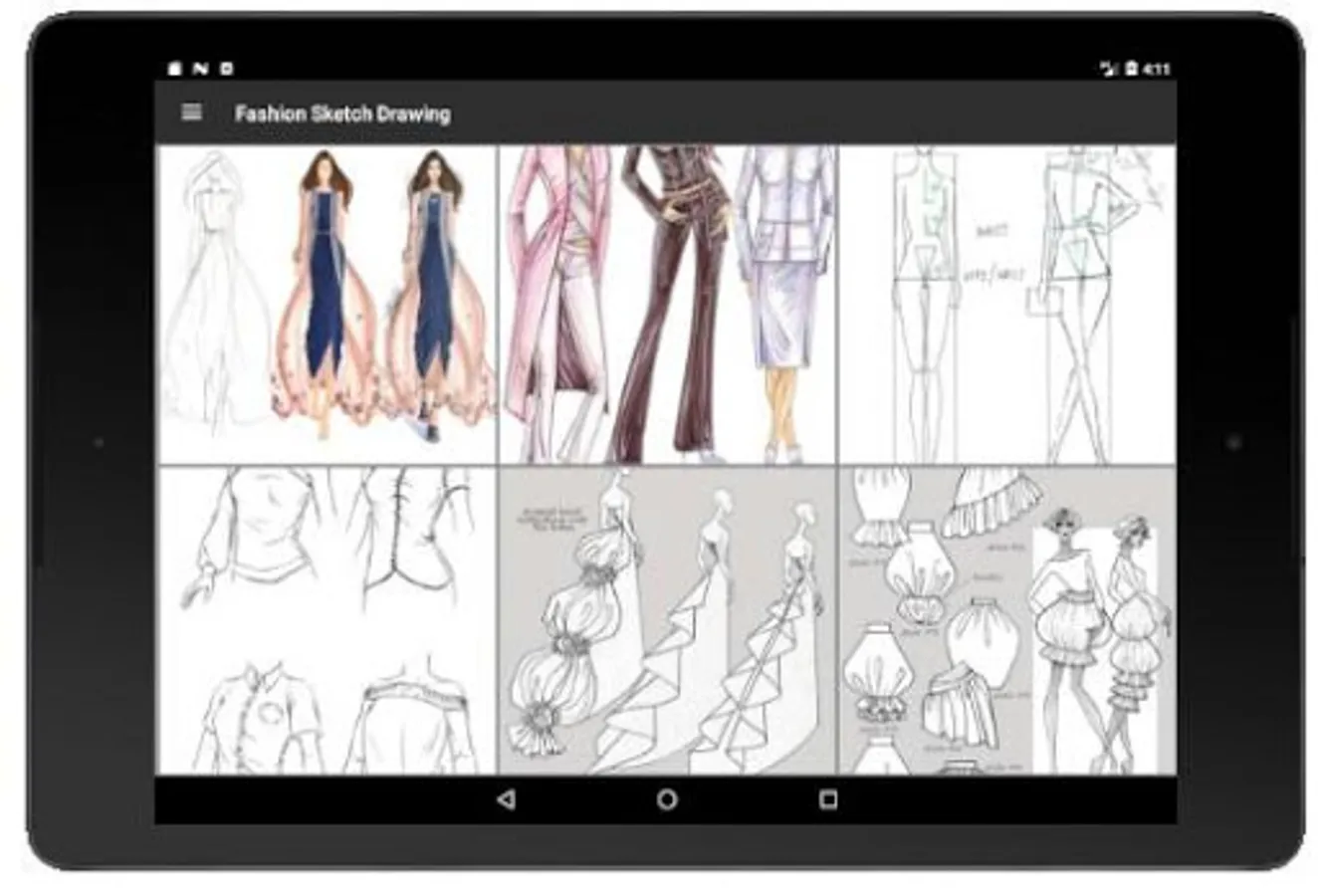Tap the battery icon in status bar
The image size is (1318, 896).
tap(1131, 69)
